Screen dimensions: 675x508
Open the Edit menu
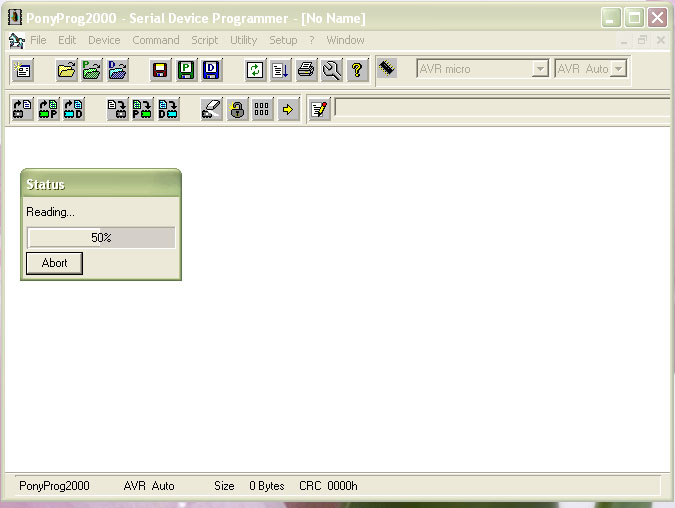pyautogui.click(x=67, y=40)
